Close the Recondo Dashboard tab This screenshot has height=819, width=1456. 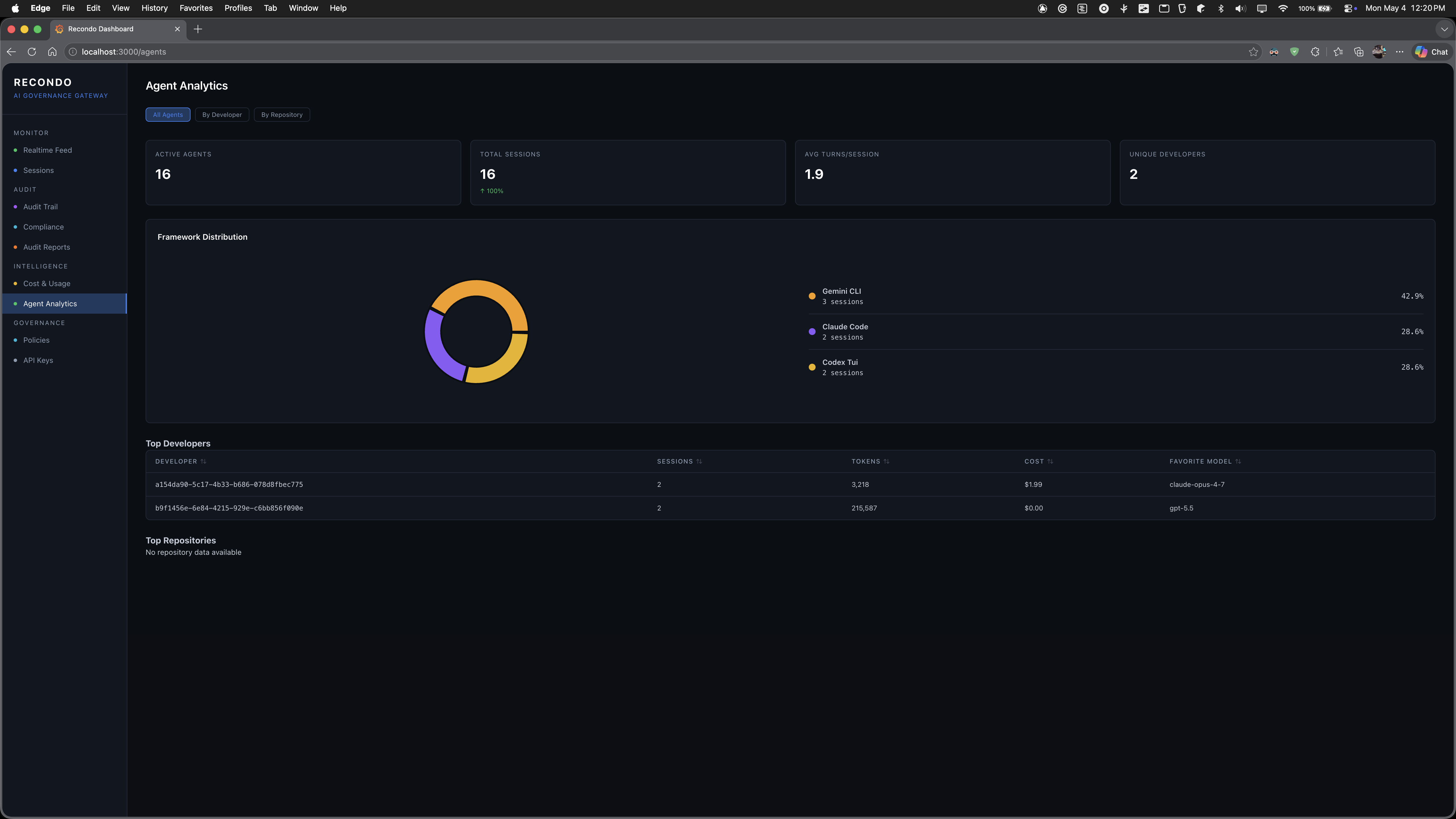click(x=177, y=29)
